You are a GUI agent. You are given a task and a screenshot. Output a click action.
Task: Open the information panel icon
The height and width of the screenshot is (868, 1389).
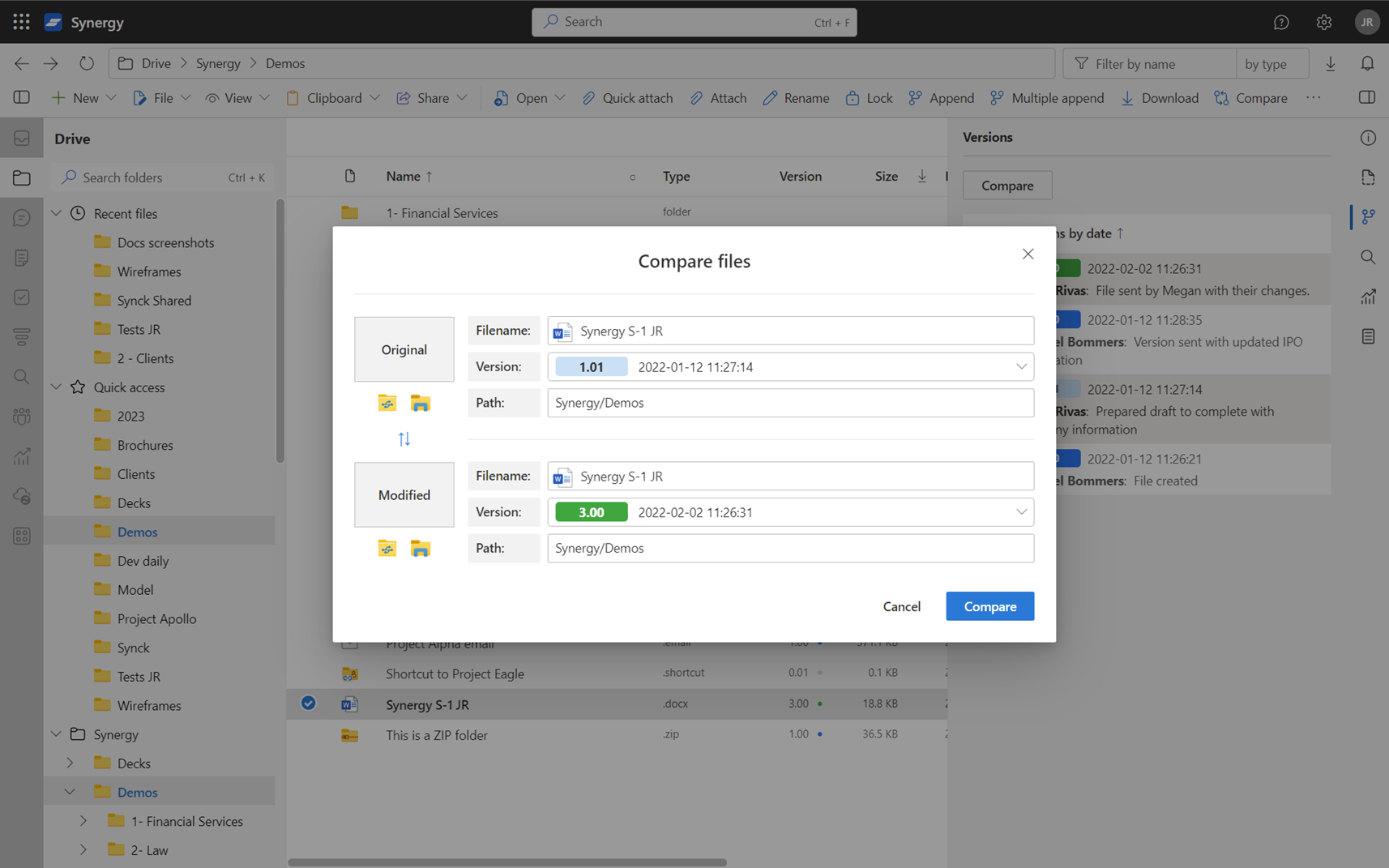(x=1368, y=138)
